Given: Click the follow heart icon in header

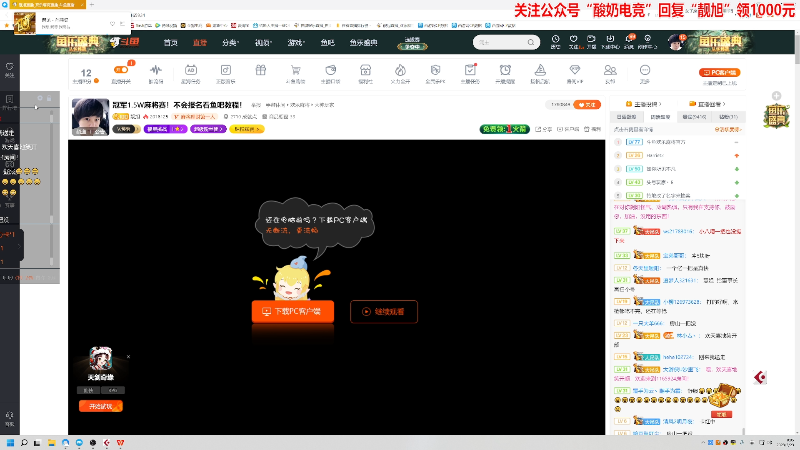Looking at the screenshot, I should pyautogui.click(x=573, y=41).
